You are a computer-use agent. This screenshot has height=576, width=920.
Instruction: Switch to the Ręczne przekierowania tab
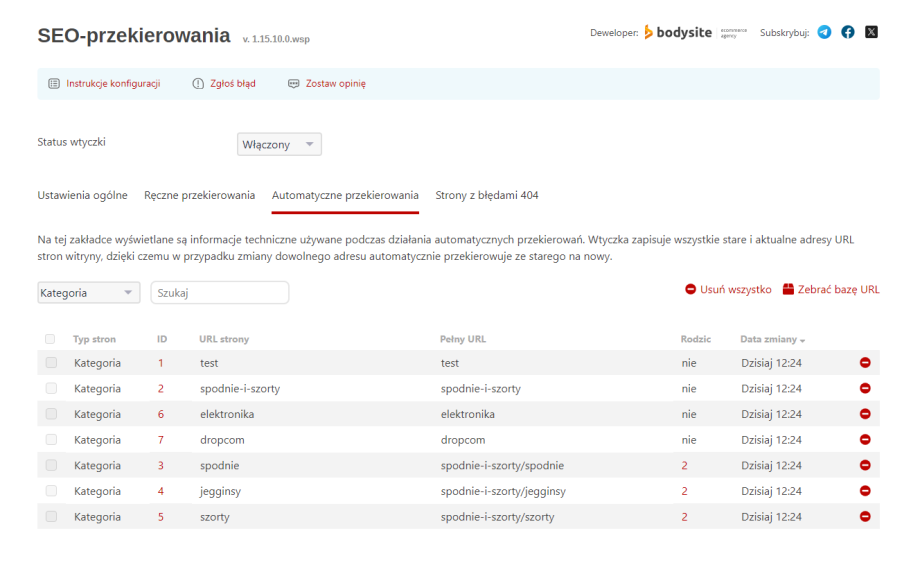(x=199, y=195)
